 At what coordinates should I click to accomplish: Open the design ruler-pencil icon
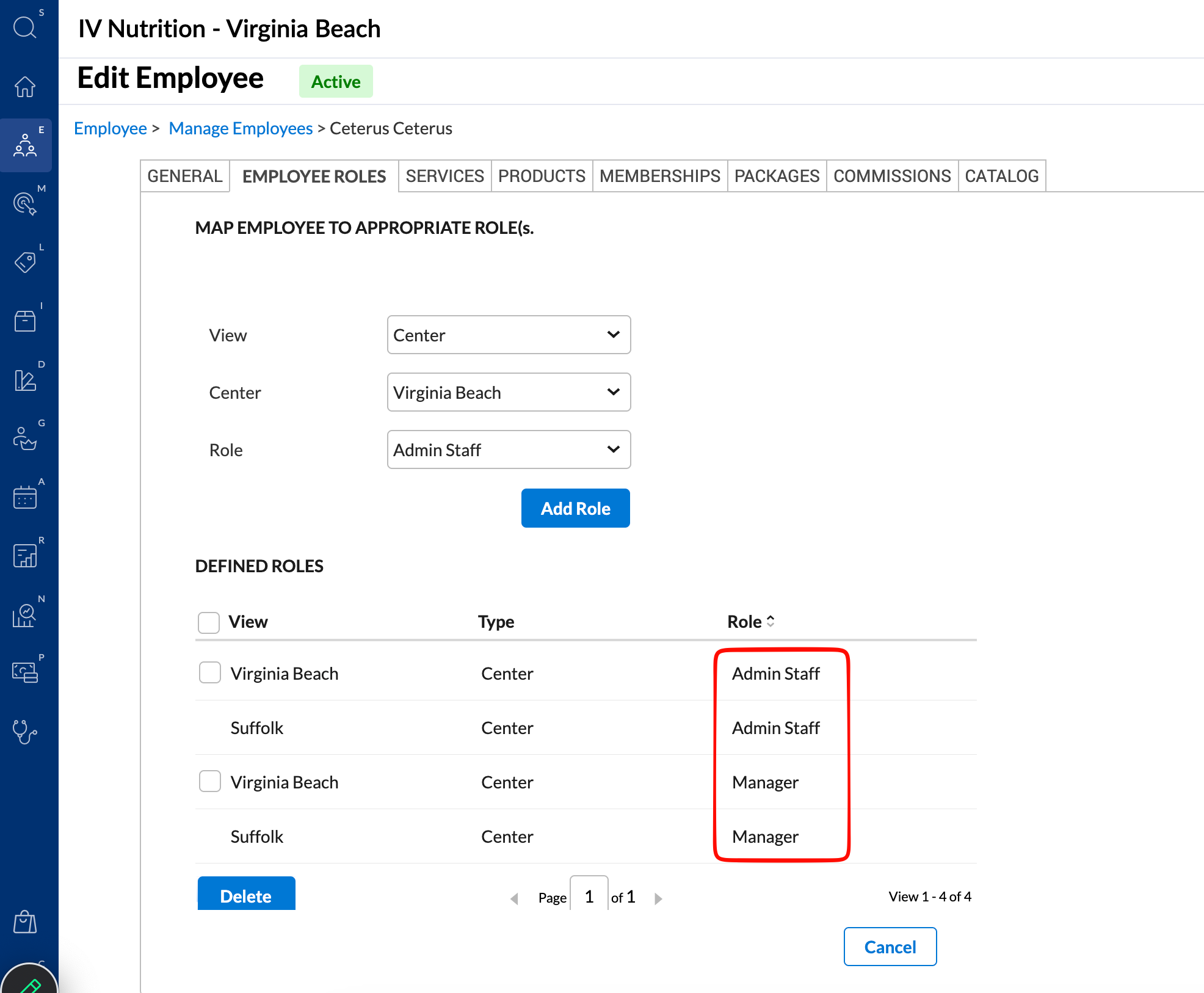[x=25, y=380]
